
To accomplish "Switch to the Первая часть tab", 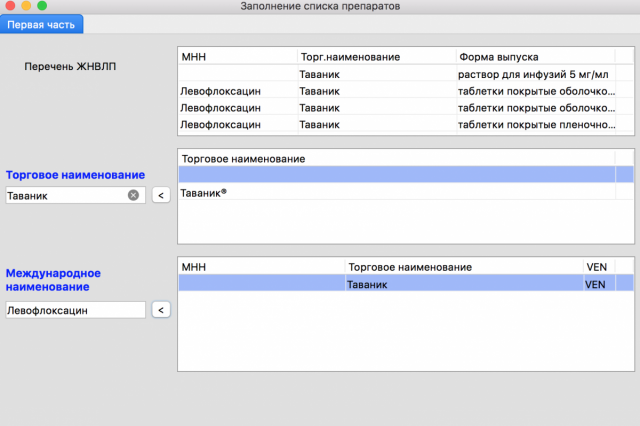I will 41,24.
